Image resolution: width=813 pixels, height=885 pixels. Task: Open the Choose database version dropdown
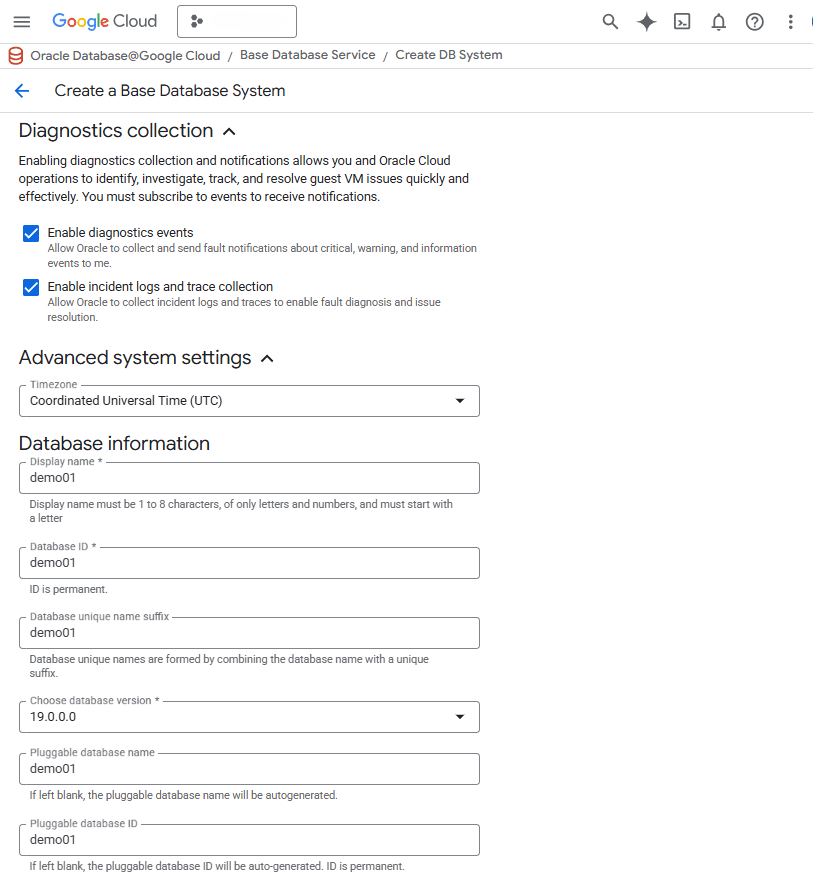coord(250,717)
